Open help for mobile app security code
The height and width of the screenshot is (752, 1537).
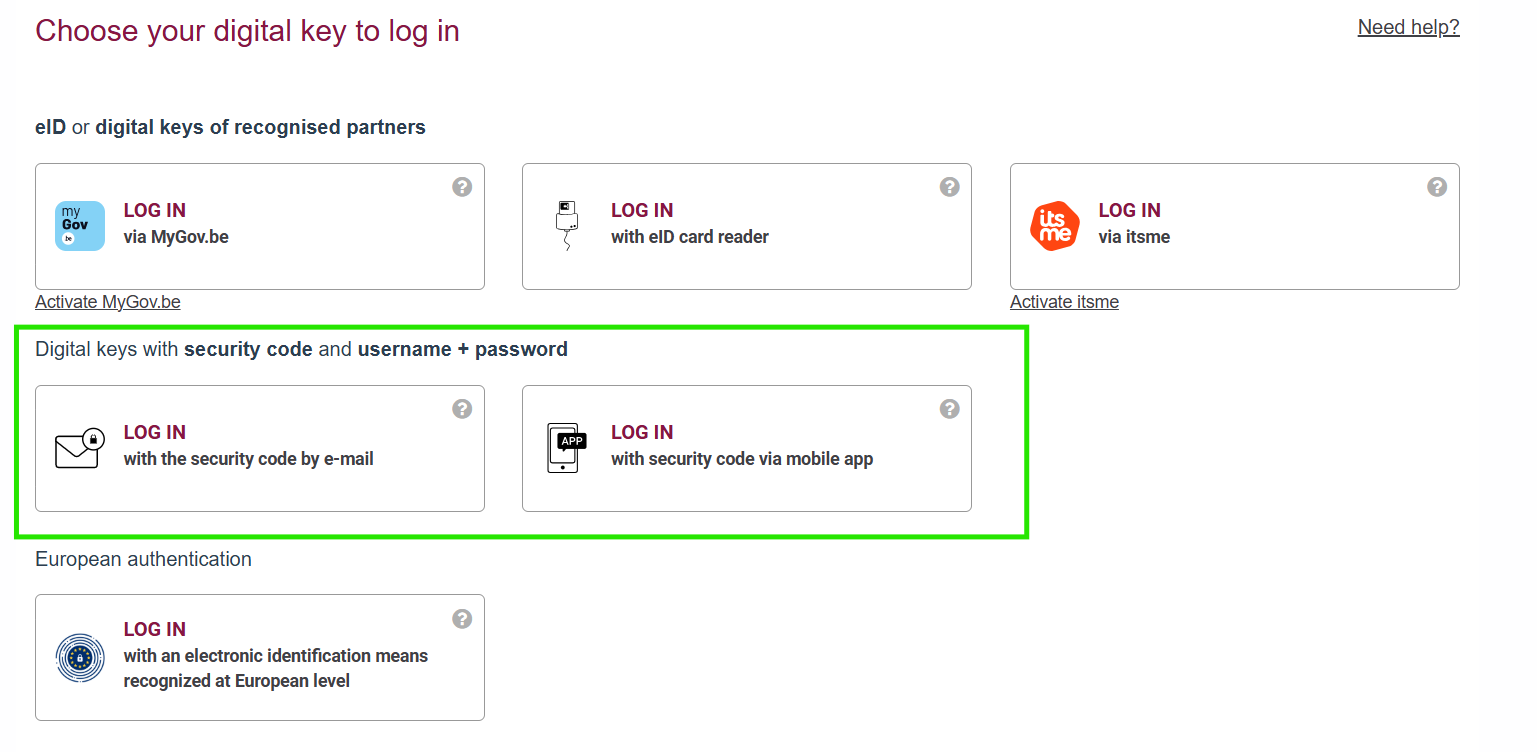(x=950, y=409)
